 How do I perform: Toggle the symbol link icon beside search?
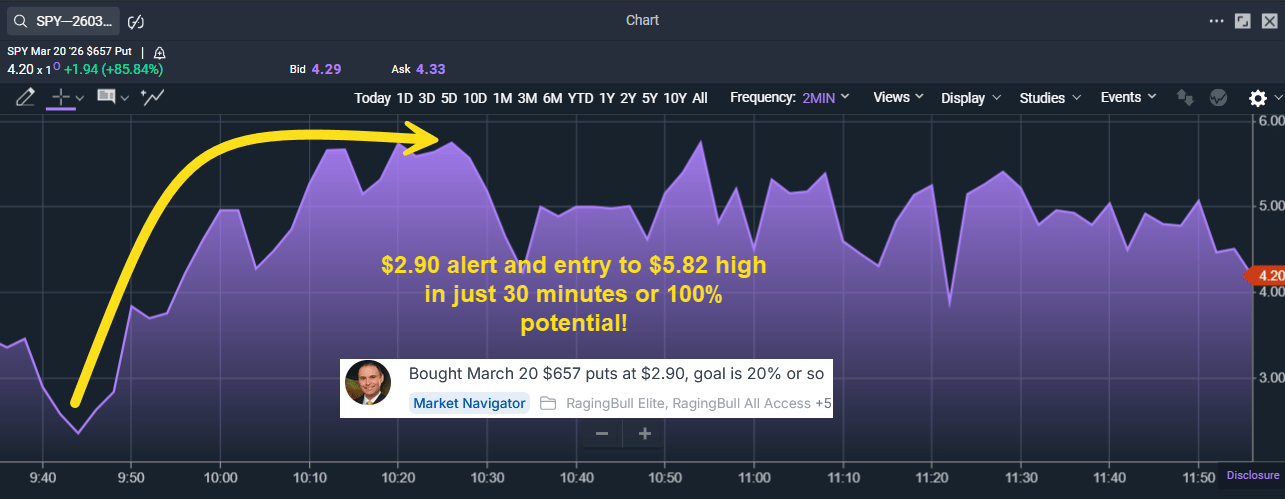point(138,21)
